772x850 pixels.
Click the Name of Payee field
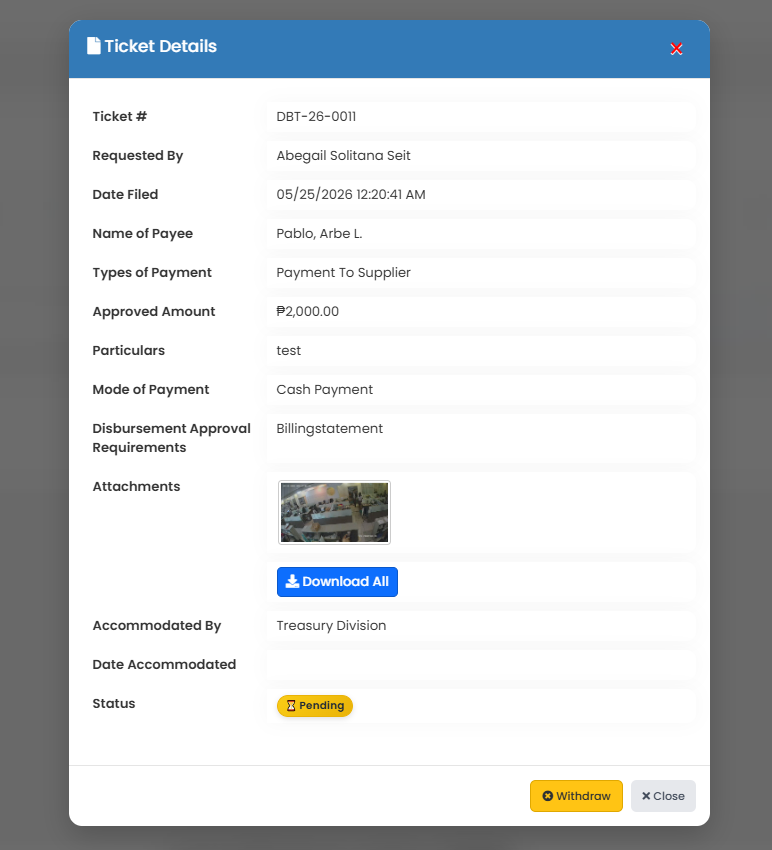pyautogui.click(x=480, y=234)
